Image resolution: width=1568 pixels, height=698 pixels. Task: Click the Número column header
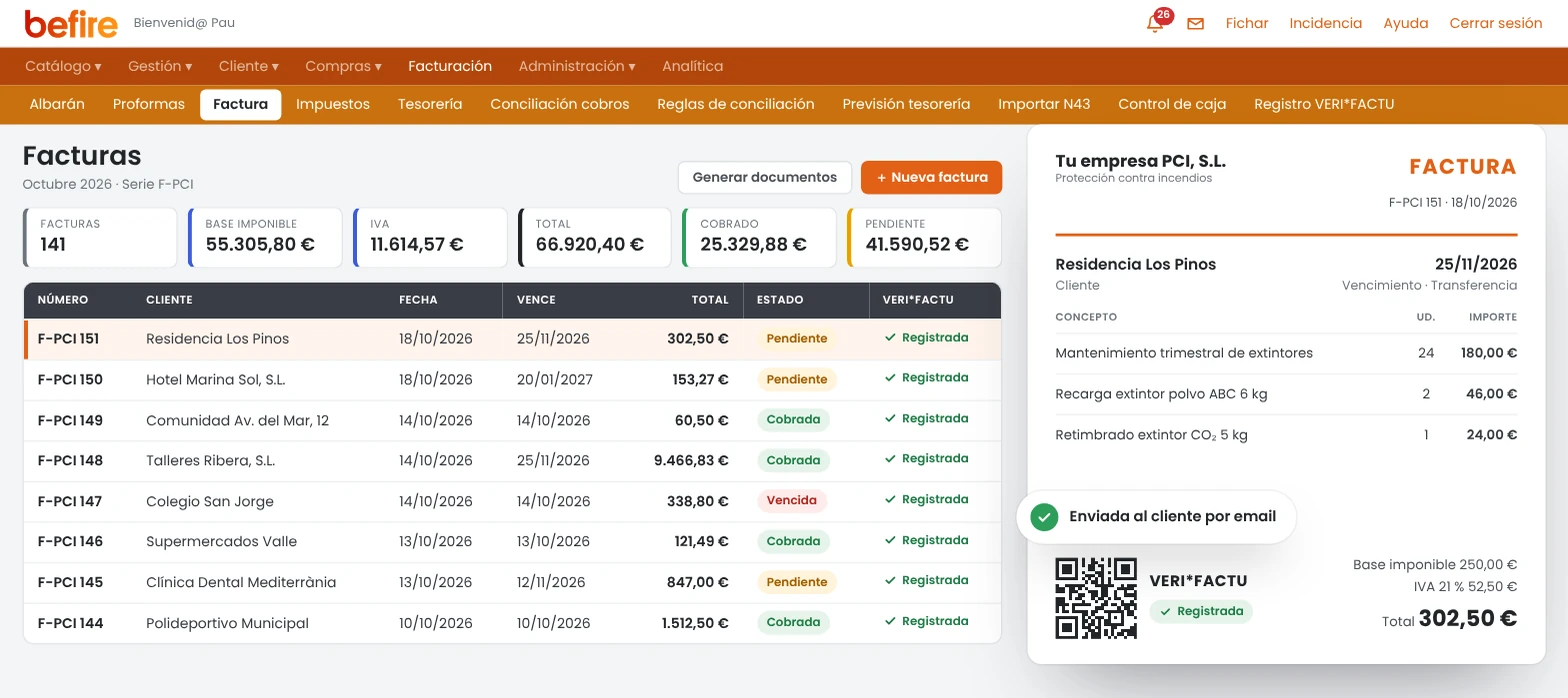[x=63, y=300]
